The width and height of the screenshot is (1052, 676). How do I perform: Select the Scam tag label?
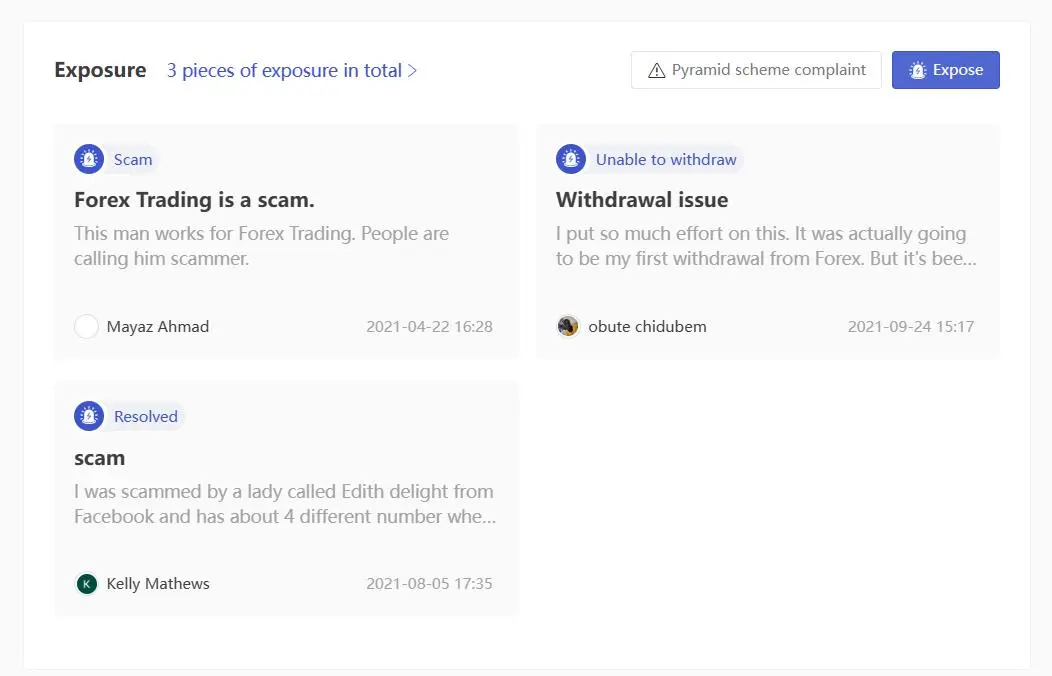click(x=133, y=160)
